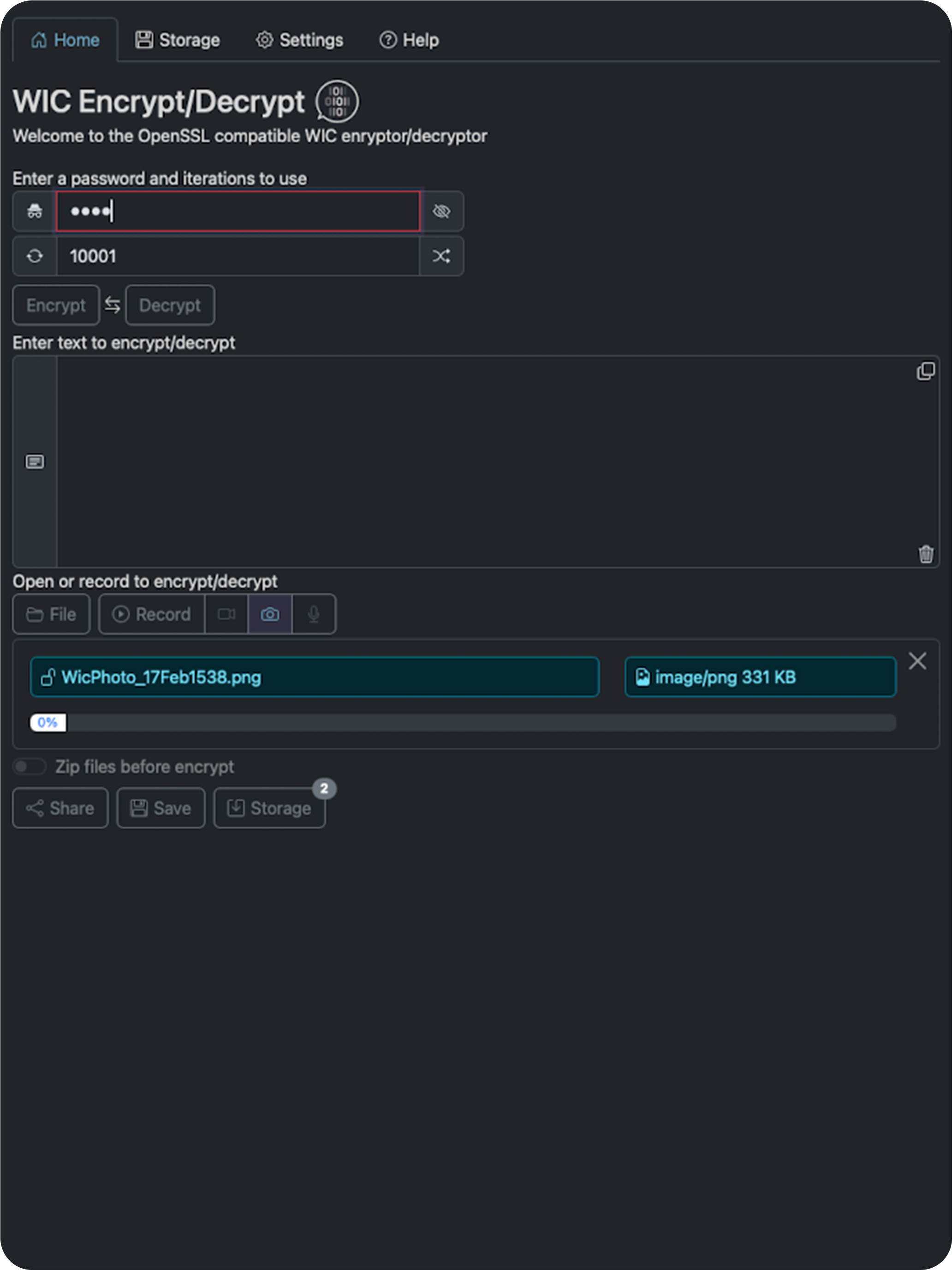Image resolution: width=952 pixels, height=1270 pixels.
Task: Open a file with the File button
Action: [x=52, y=614]
